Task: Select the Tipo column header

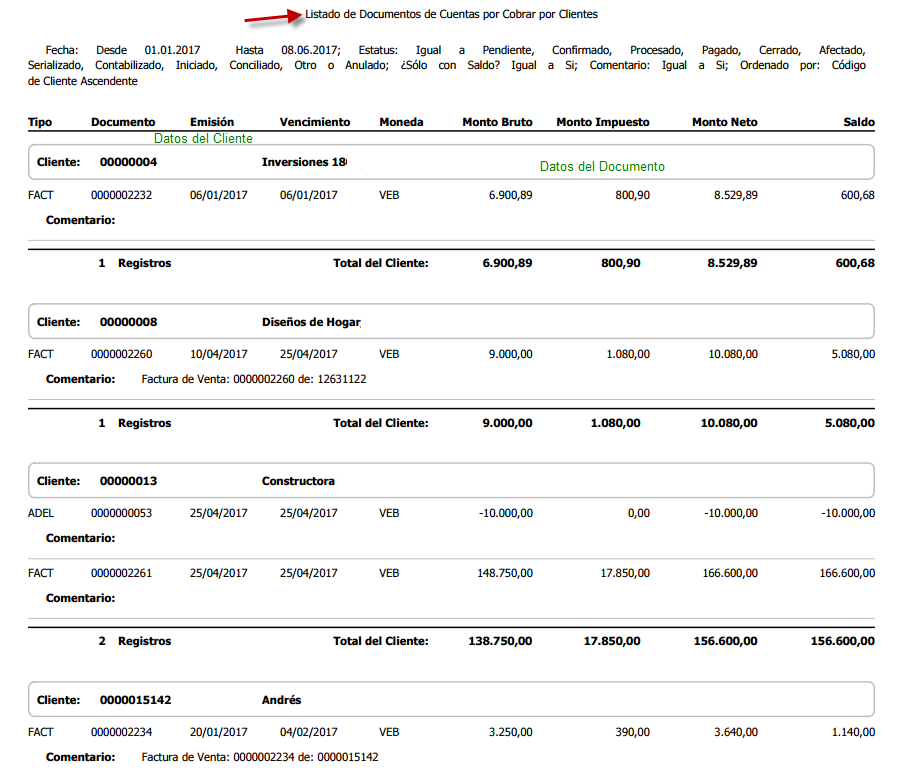Action: coord(40,122)
